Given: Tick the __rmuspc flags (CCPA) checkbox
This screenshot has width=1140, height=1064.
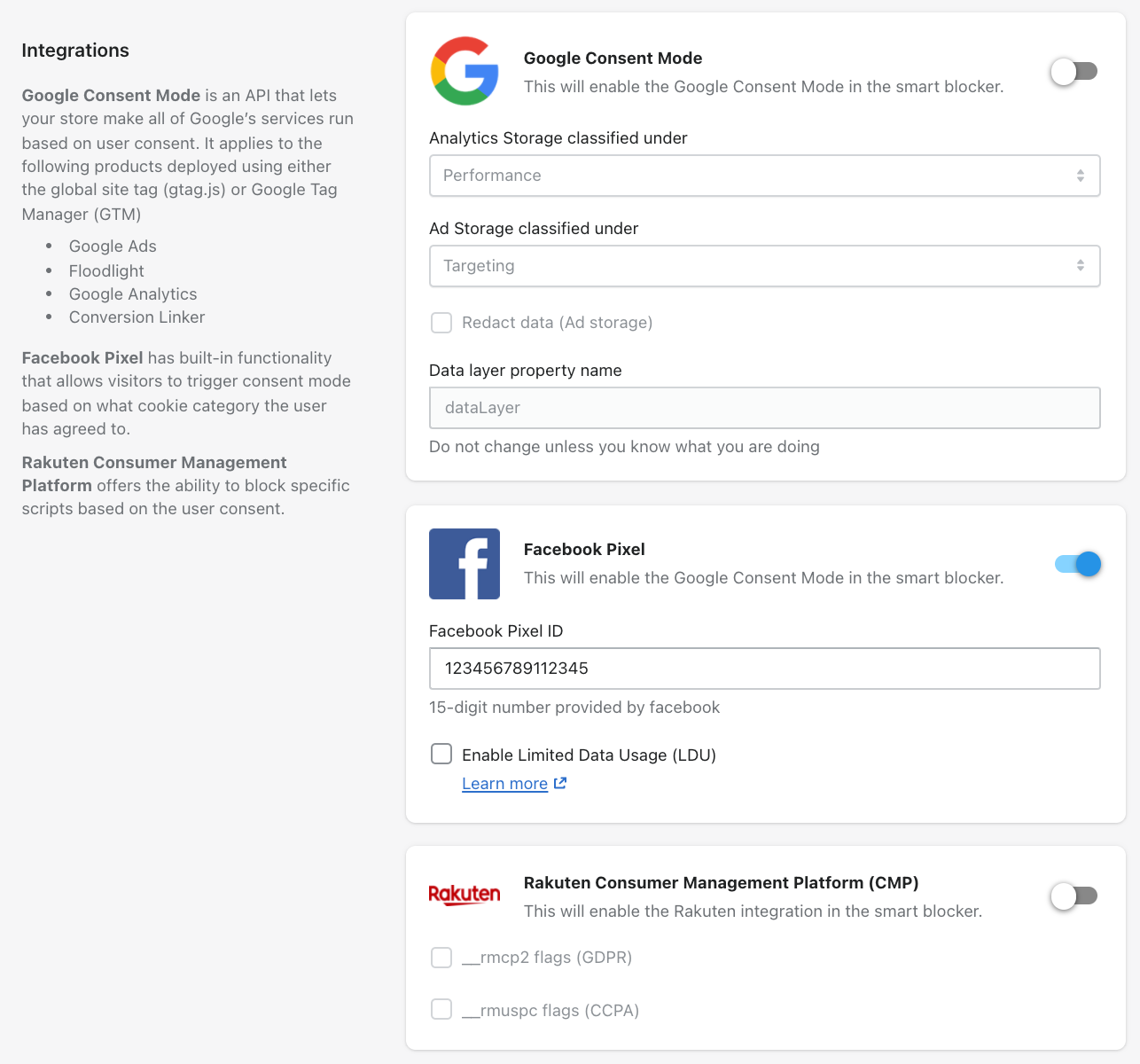Looking at the screenshot, I should (x=441, y=1010).
